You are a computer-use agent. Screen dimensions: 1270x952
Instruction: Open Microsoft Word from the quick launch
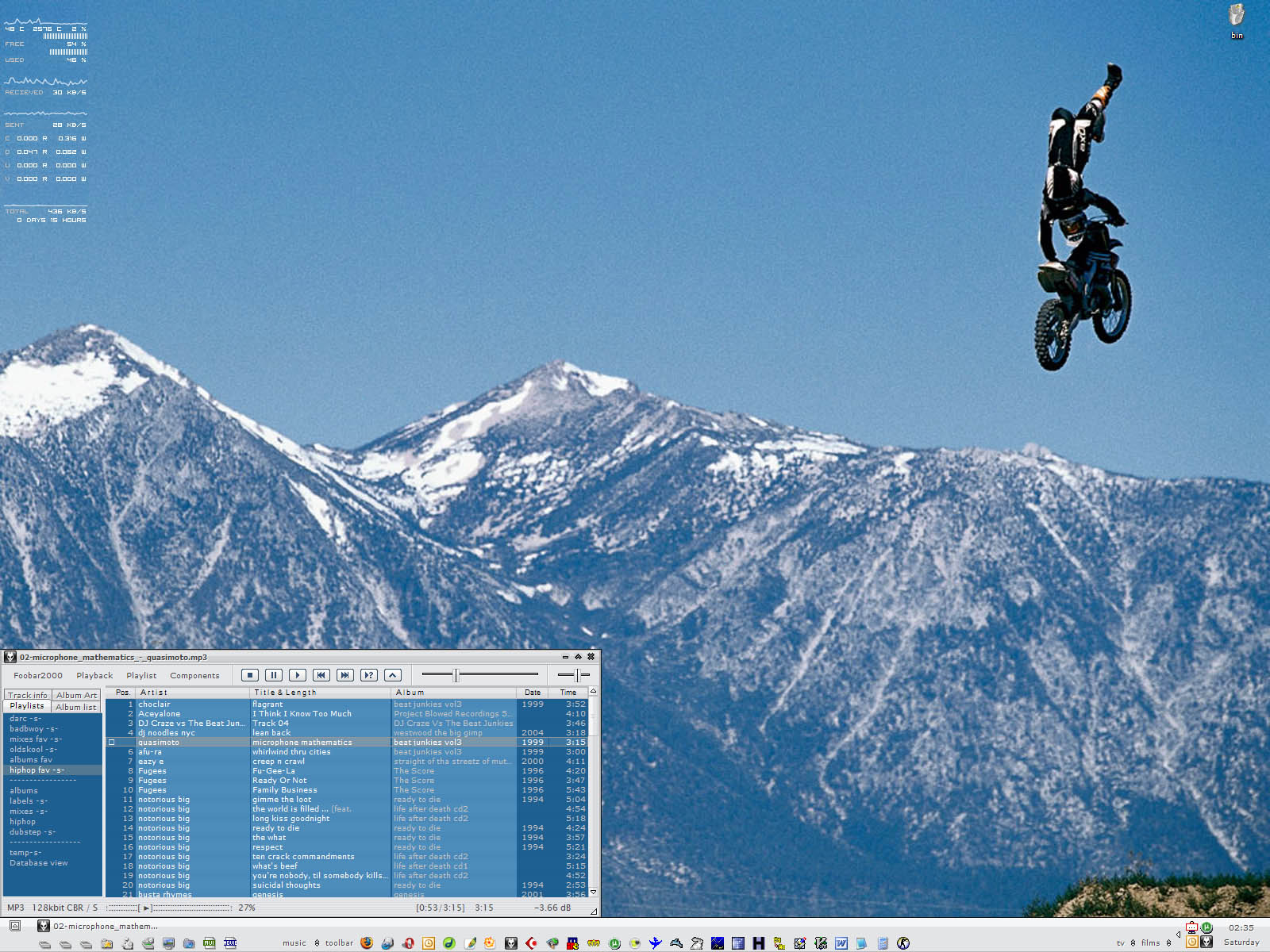pos(841,942)
